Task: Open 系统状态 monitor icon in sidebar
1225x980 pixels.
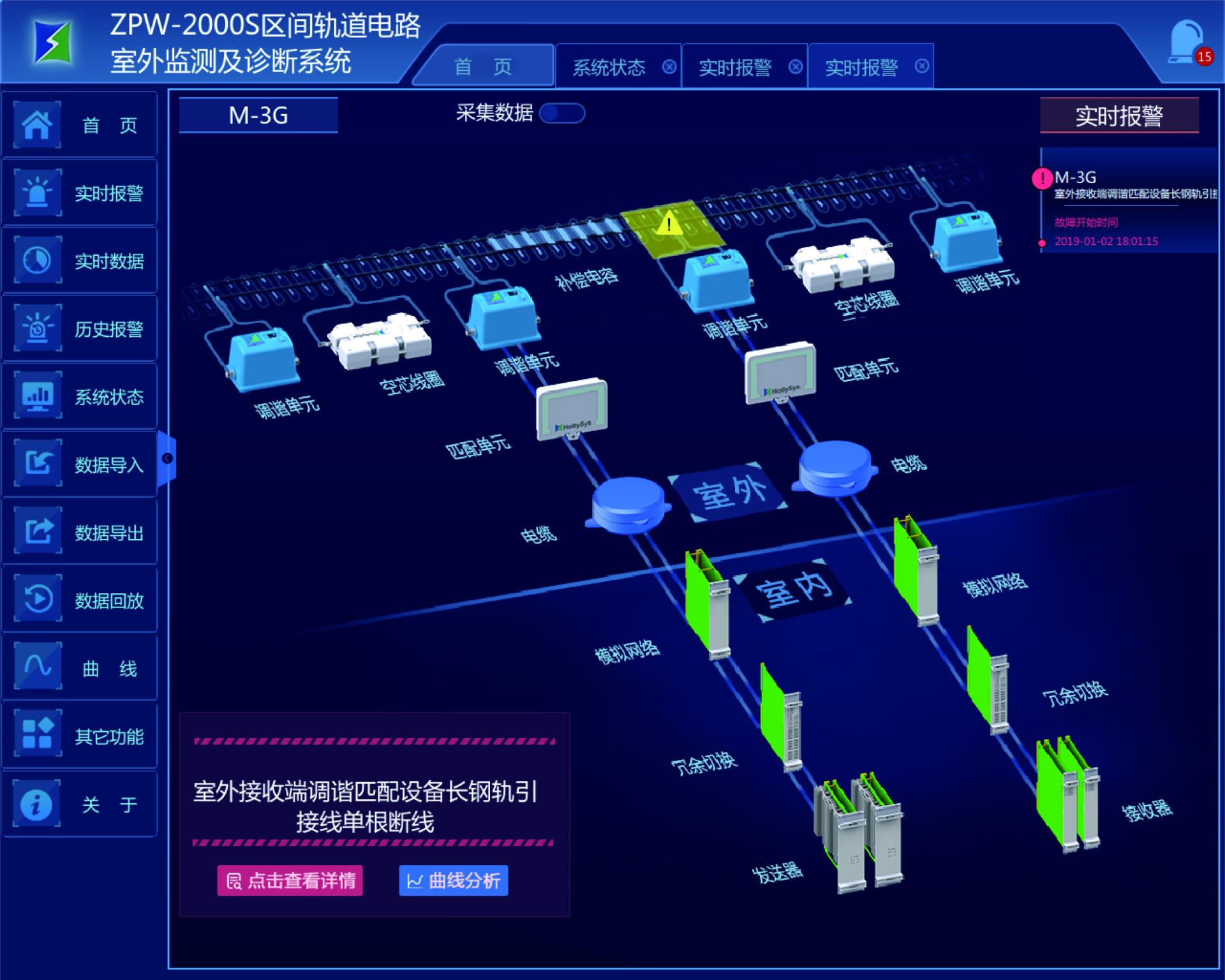Action: click(38, 396)
